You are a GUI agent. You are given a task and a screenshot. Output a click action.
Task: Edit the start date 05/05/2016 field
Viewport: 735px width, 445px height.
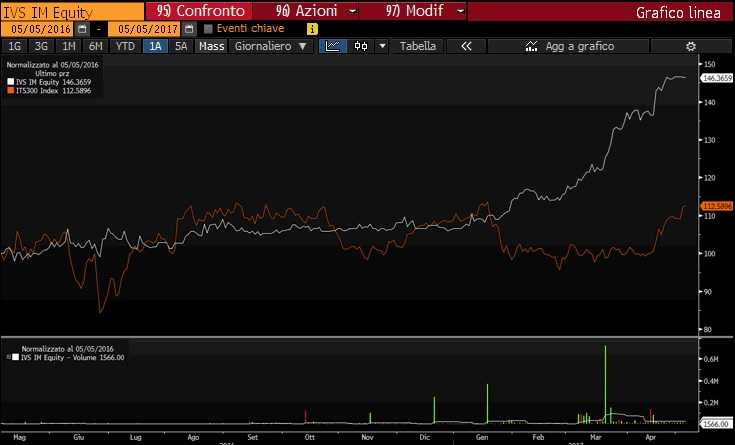click(38, 29)
